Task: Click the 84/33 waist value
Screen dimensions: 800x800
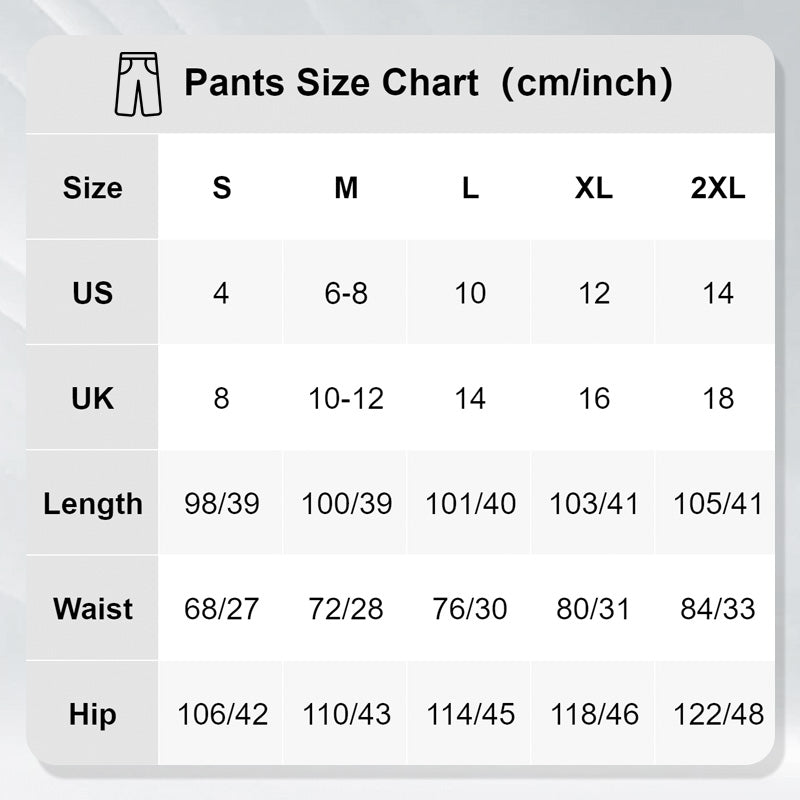Action: (x=718, y=609)
